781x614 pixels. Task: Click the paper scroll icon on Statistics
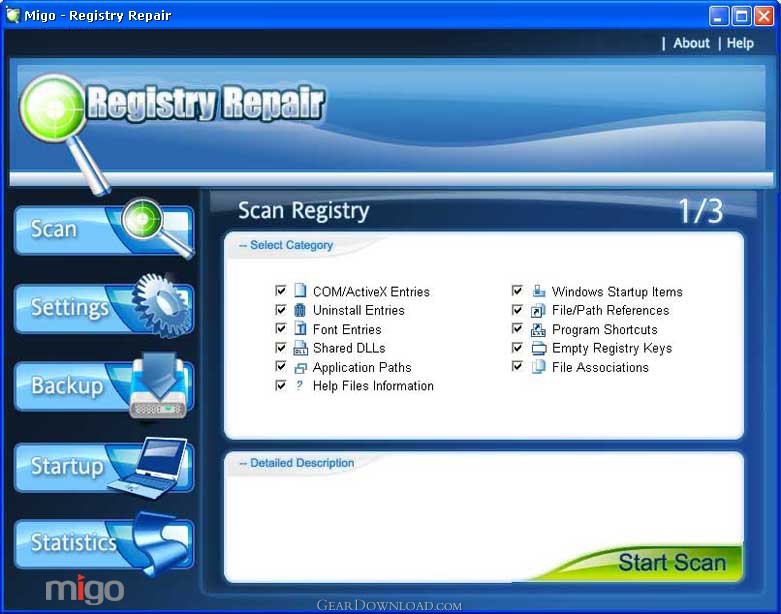pos(159,543)
